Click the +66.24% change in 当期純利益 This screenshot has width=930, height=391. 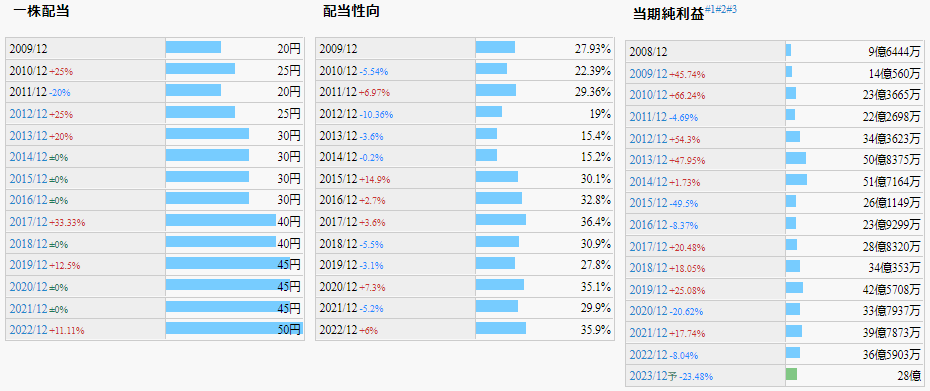tap(687, 97)
